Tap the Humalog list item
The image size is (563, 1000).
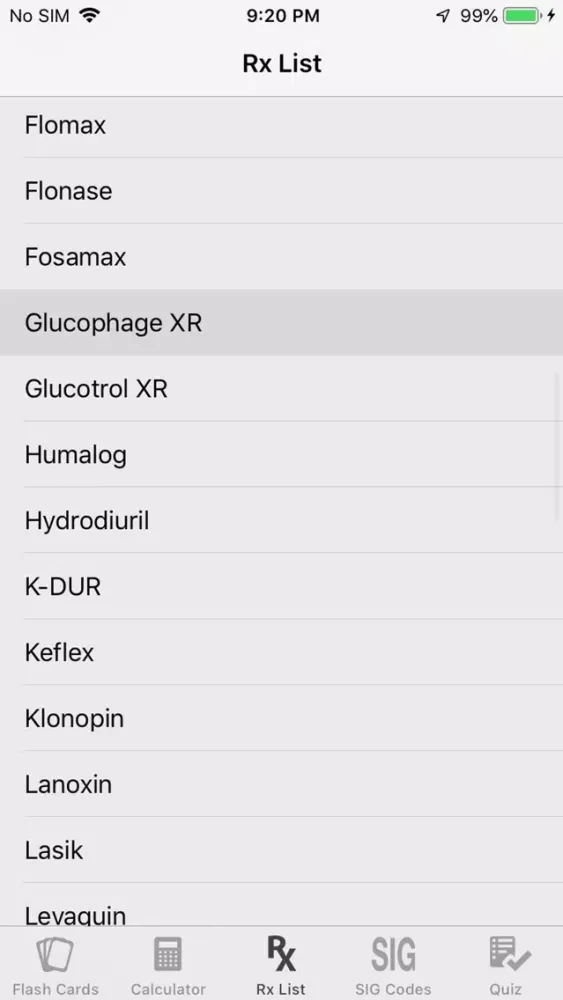point(281,454)
